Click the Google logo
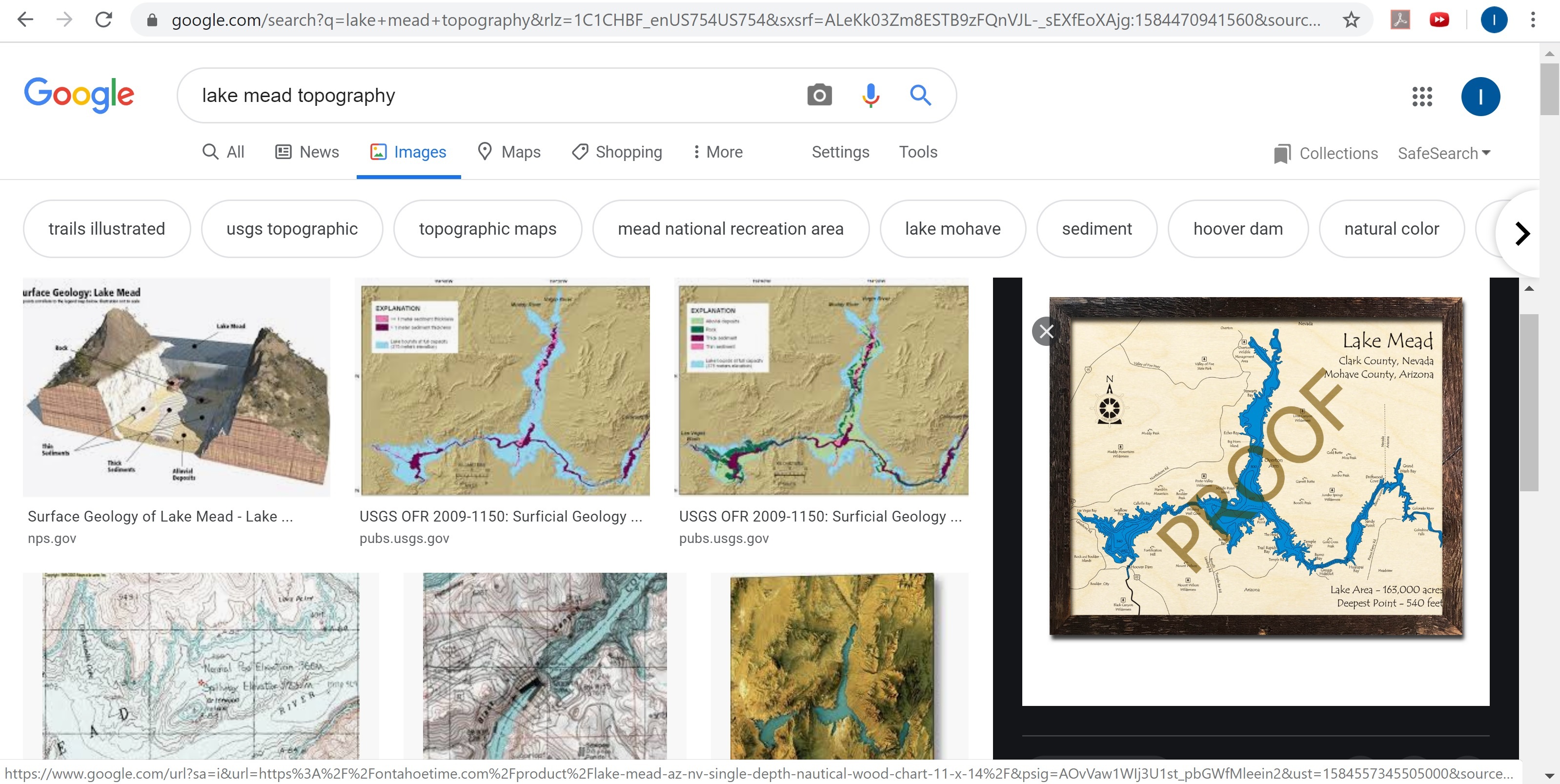Viewport: 1560px width, 784px height. (x=79, y=95)
